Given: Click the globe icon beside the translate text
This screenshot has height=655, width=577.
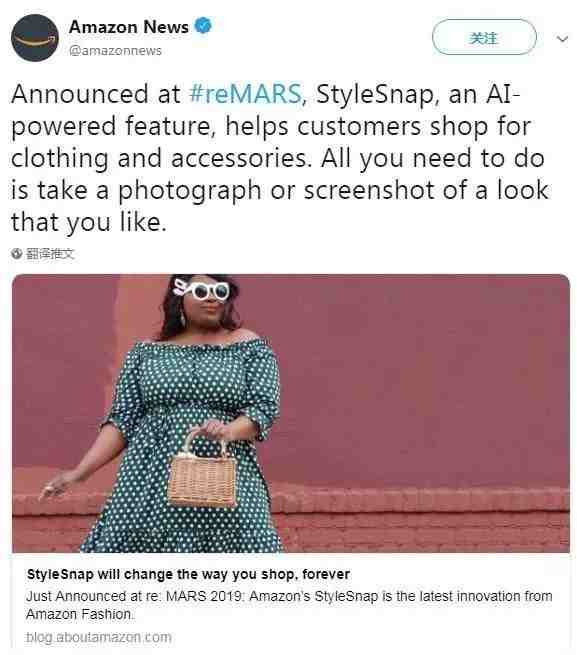Looking at the screenshot, I should point(17,254).
